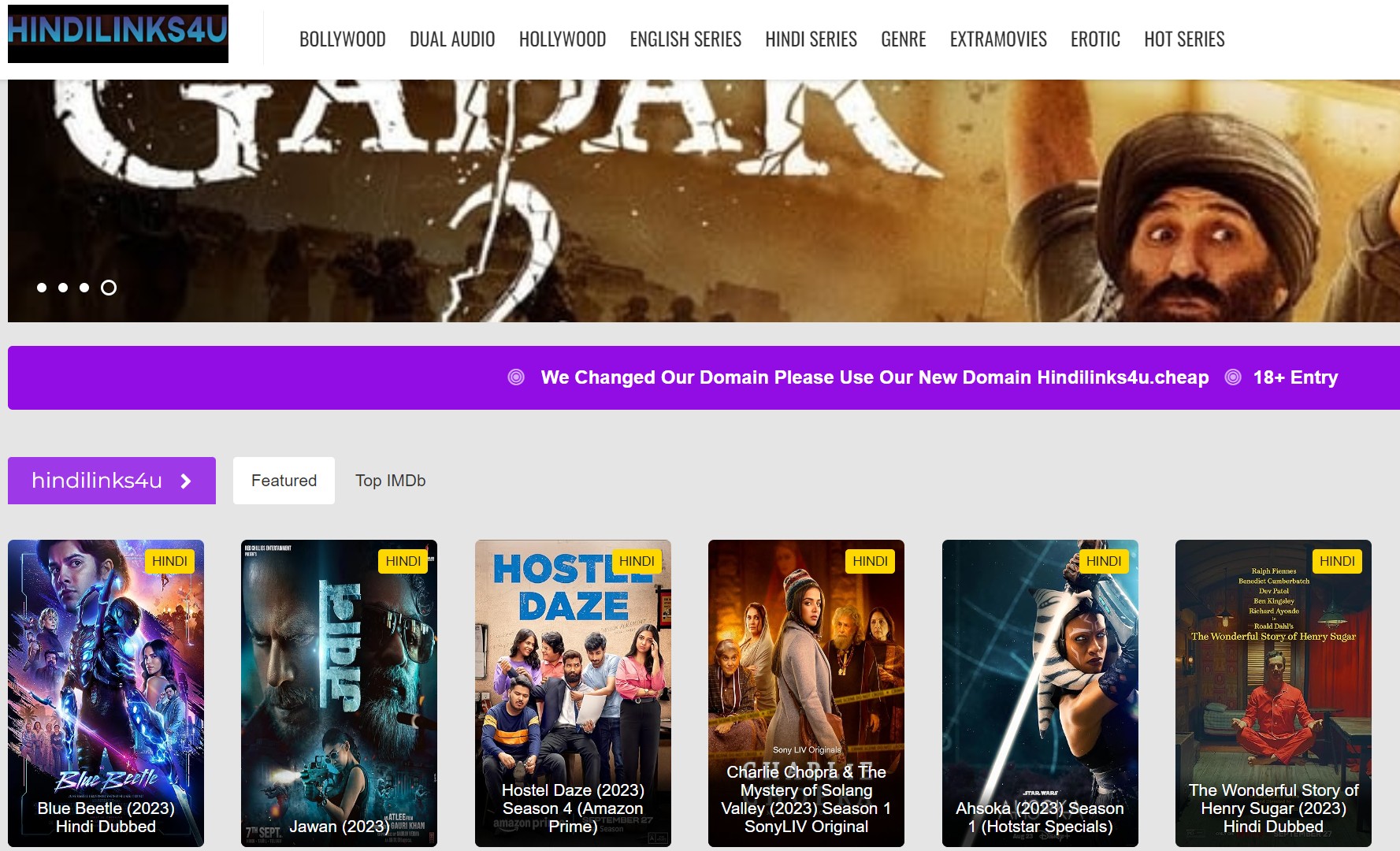Viewport: 1400px width, 851px height.
Task: Open the Charlie Chopra Solang Valley poster
Action: click(806, 693)
